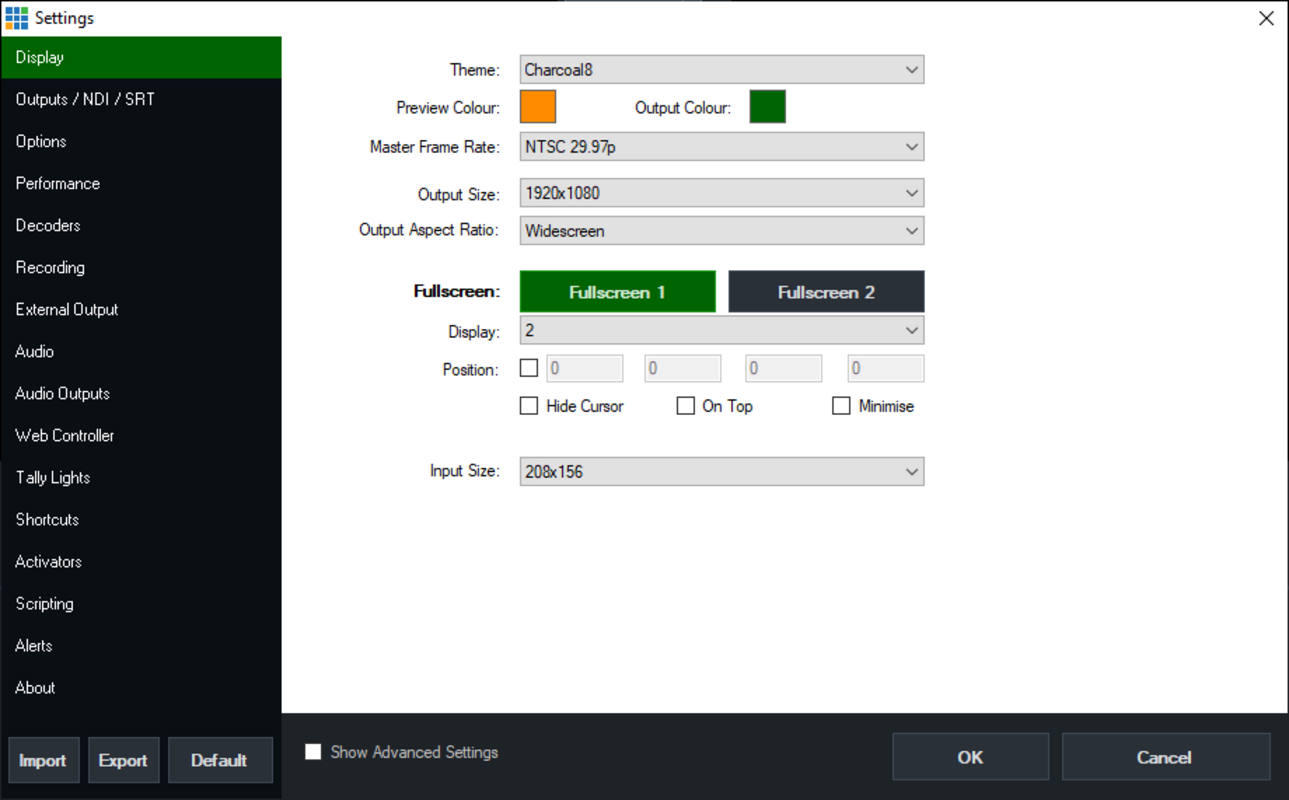Change the orange Preview Colour swatch
This screenshot has width=1289, height=800.
point(537,105)
